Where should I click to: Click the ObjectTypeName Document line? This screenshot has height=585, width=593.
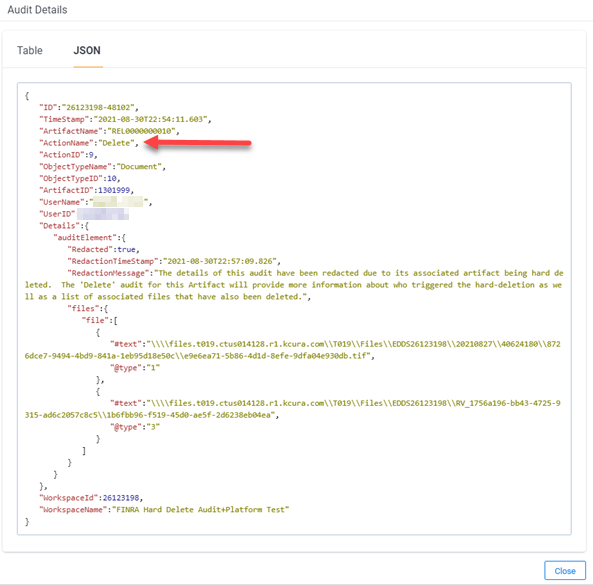click(x=102, y=167)
